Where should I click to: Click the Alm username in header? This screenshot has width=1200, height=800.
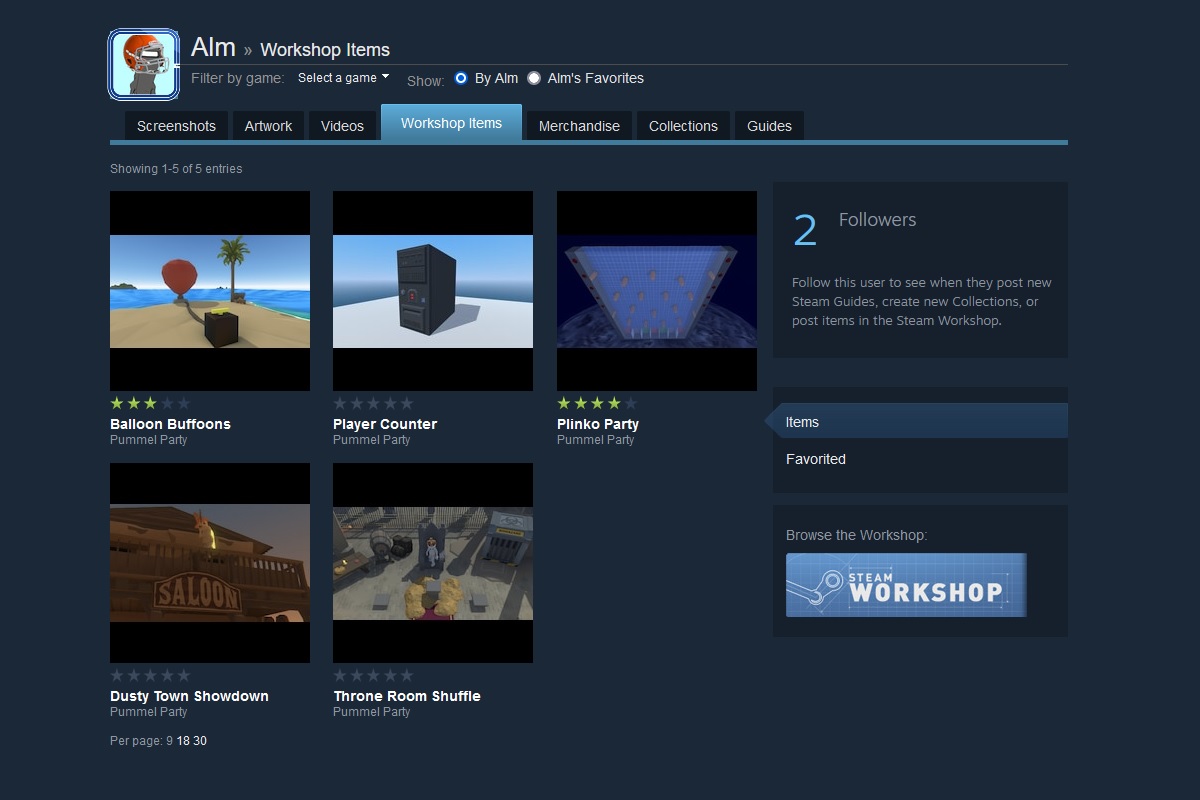pos(213,47)
